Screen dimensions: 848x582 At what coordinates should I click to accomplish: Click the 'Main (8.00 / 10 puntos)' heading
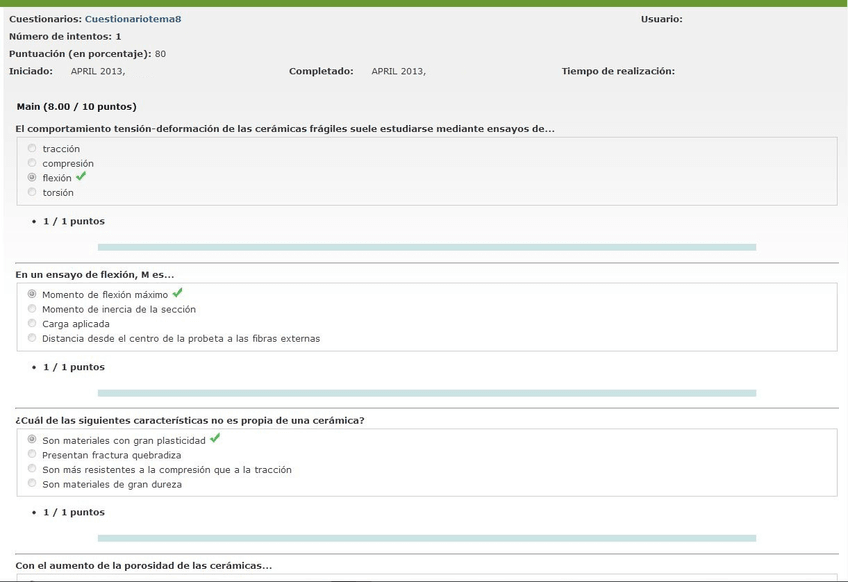tap(77, 106)
